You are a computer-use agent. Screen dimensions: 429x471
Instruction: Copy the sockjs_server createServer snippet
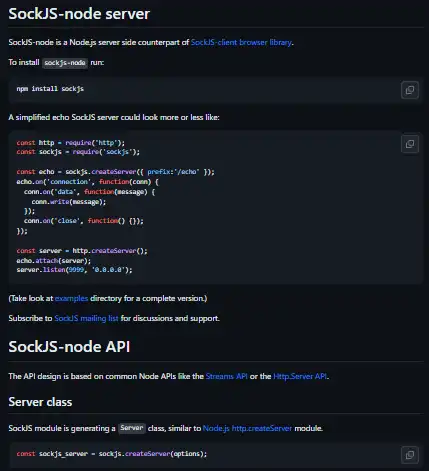pyautogui.click(x=410, y=455)
